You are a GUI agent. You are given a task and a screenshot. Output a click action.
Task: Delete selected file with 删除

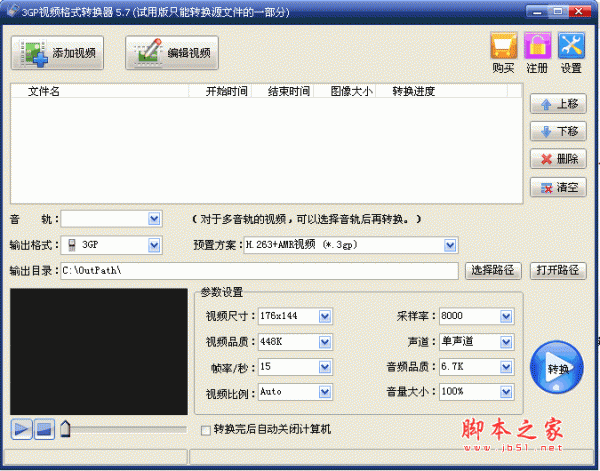click(558, 159)
